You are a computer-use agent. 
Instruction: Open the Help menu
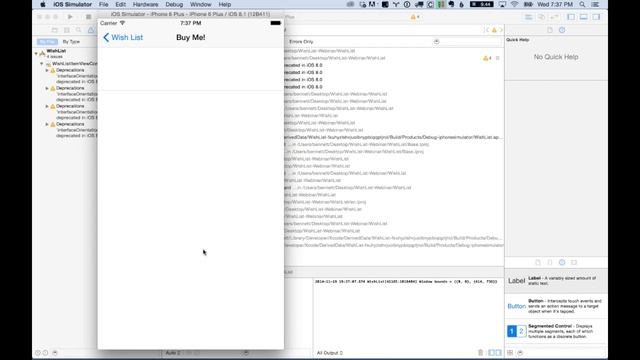(224, 4)
